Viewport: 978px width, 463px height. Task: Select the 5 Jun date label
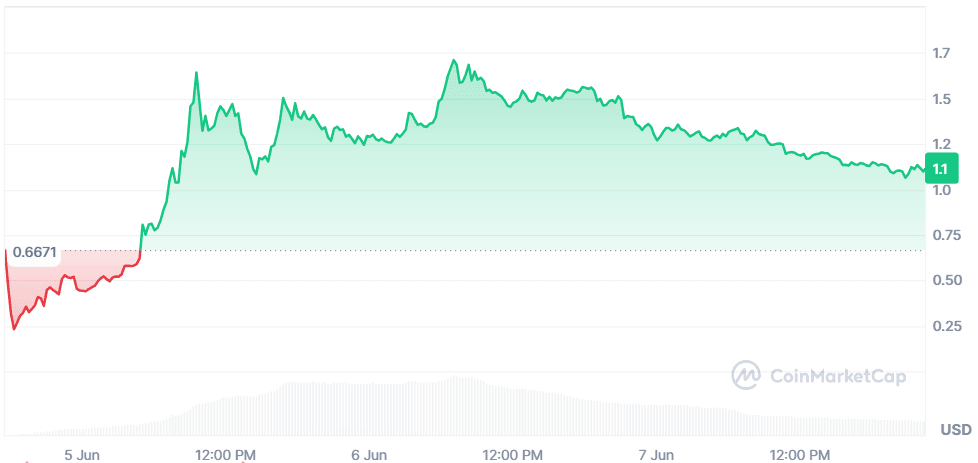[80, 455]
